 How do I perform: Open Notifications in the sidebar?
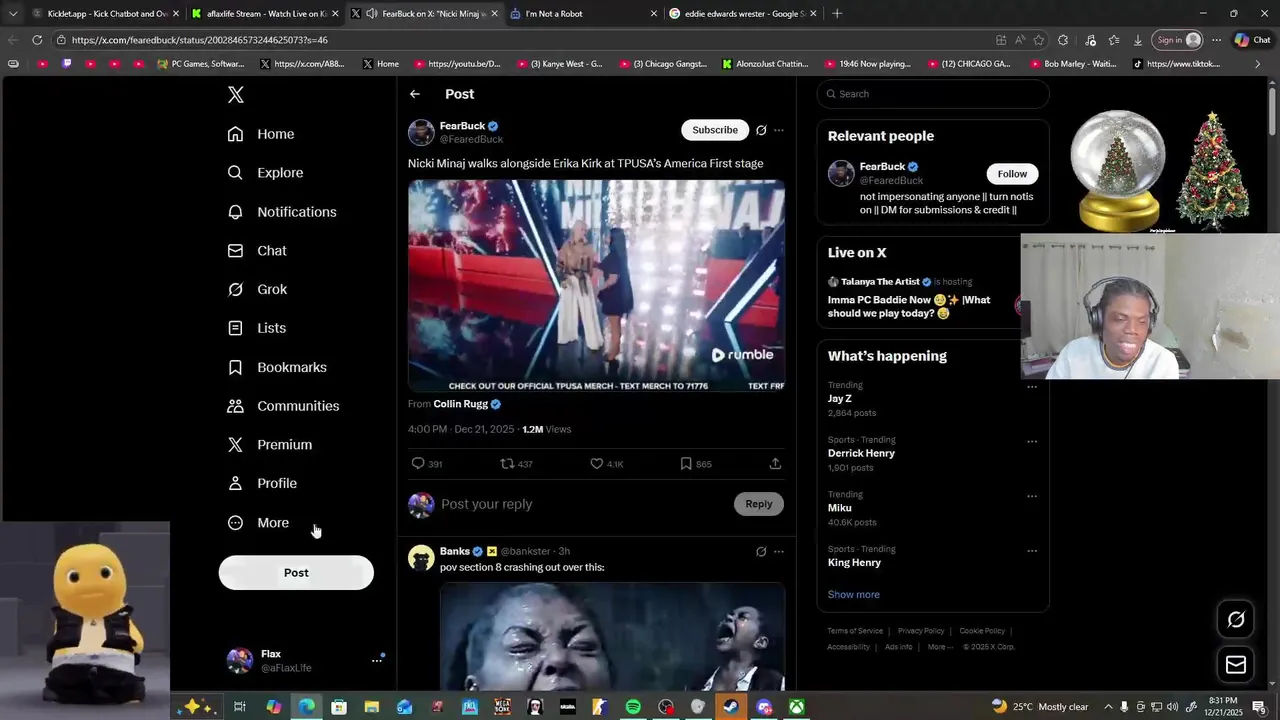coord(282,212)
